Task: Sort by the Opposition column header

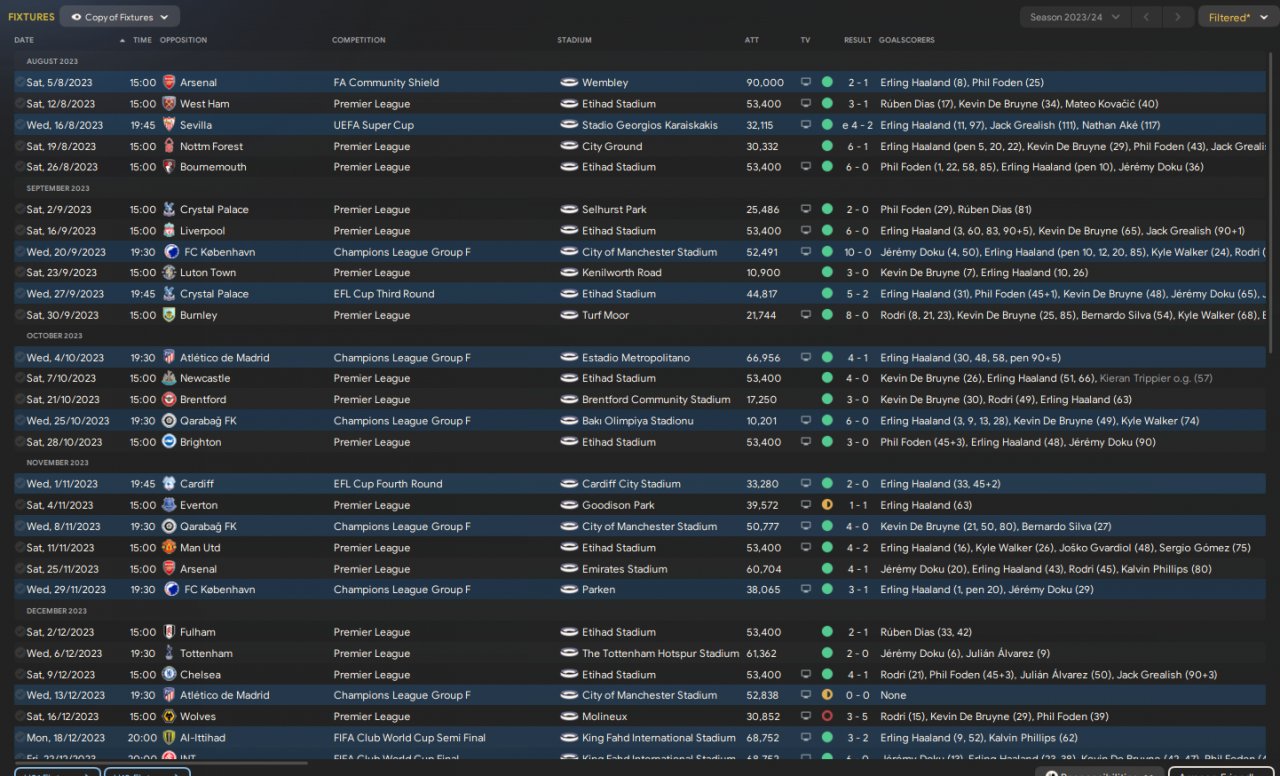Action: (x=184, y=40)
